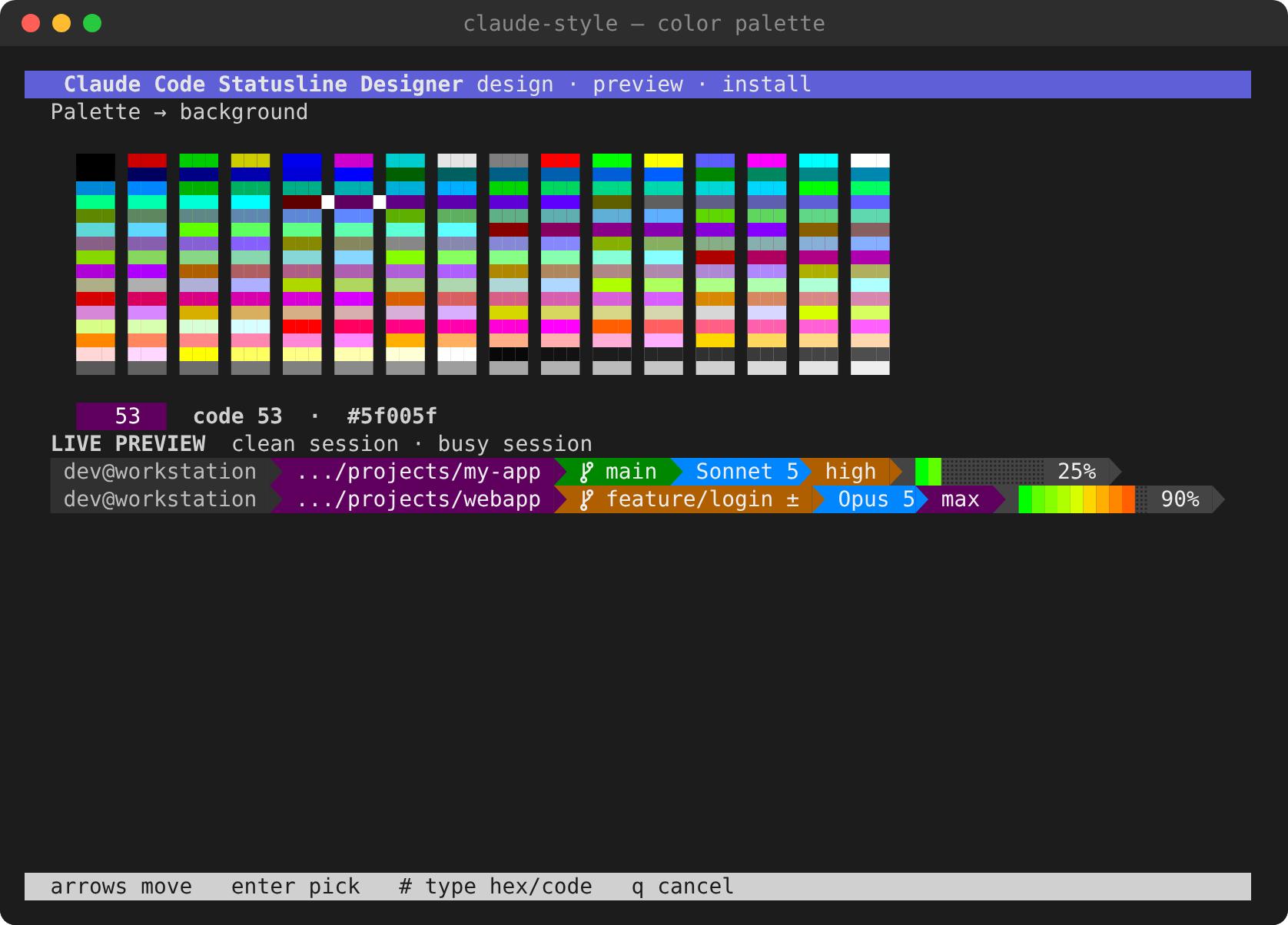The height and width of the screenshot is (925, 1288).
Task: Click the code 53 label
Action: pyautogui.click(x=237, y=416)
